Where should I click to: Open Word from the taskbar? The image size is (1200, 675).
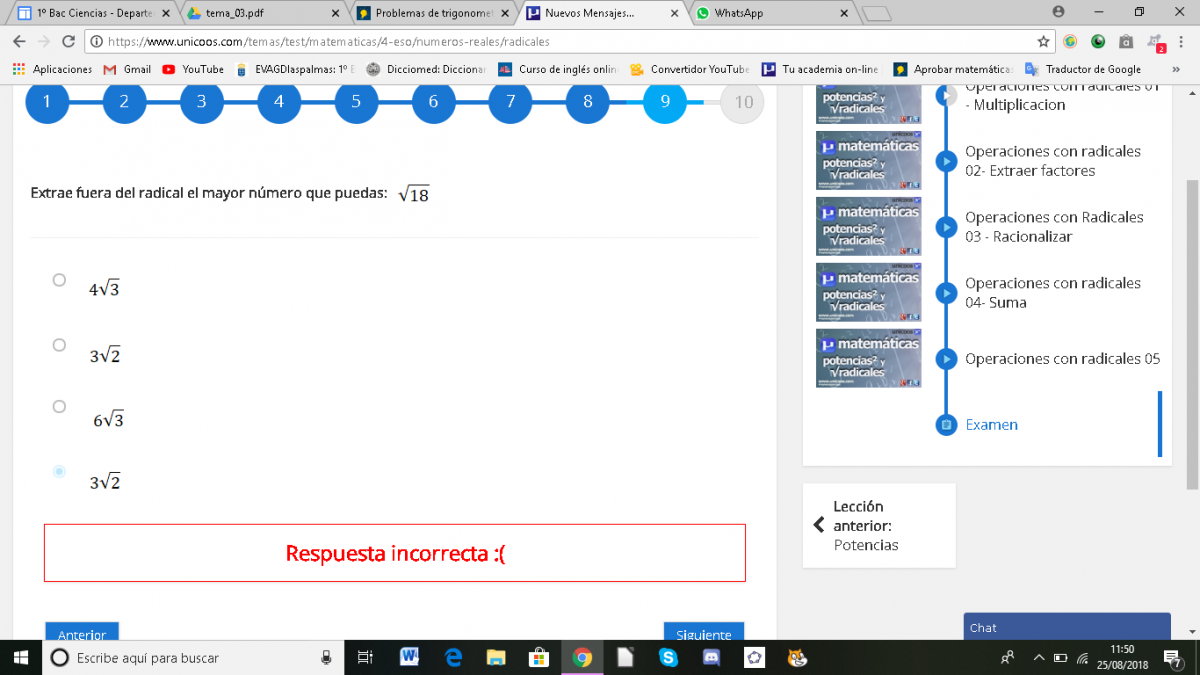[x=409, y=657]
